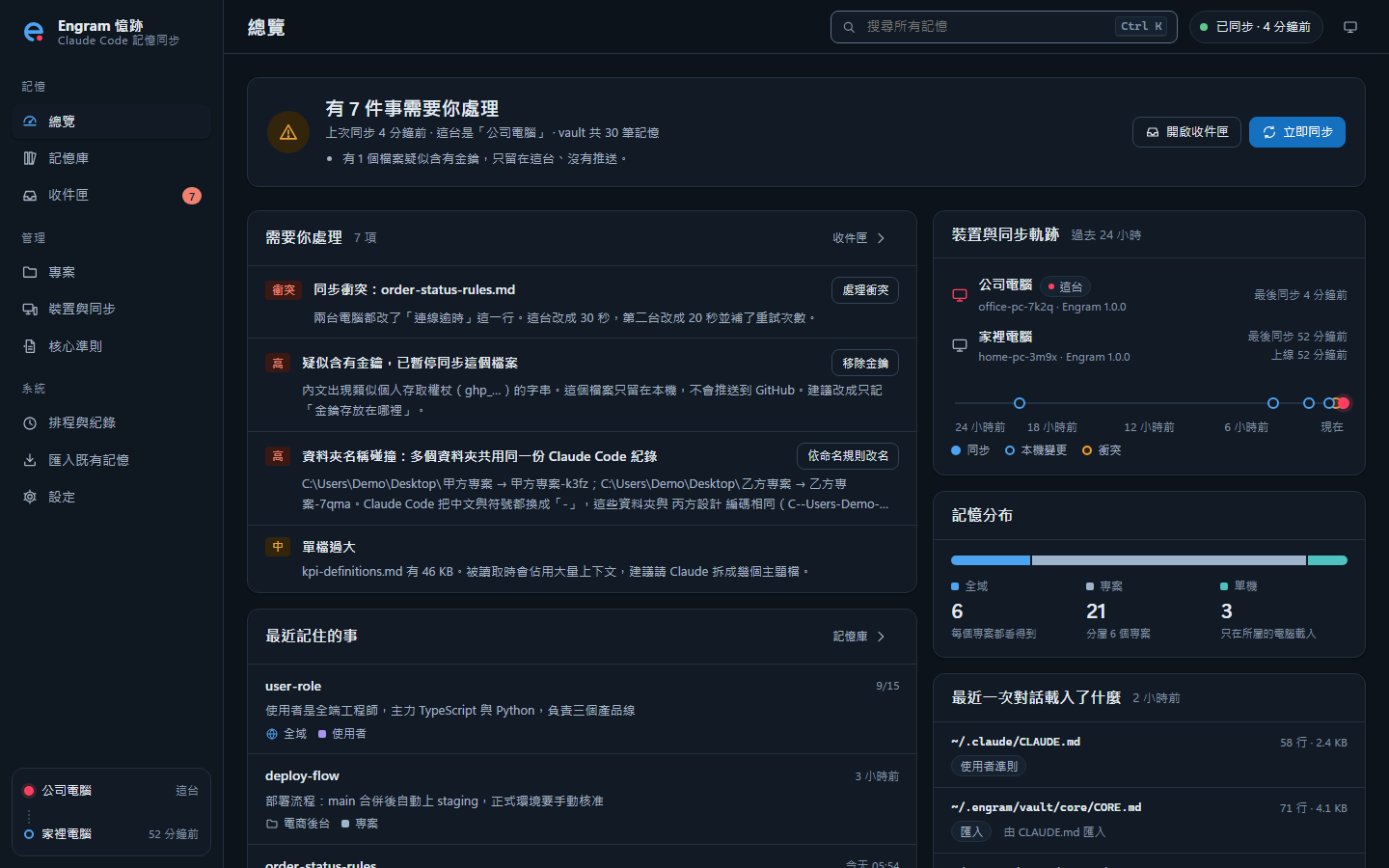Click the ~/.claude/CLAUDE.md file row
Viewport: 1389px width, 868px height.
pyautogui.click(x=1149, y=754)
